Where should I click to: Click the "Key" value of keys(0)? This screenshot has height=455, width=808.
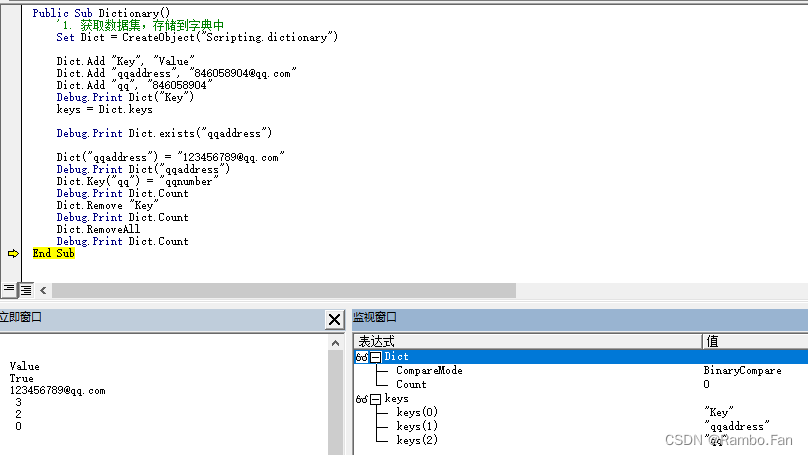pyautogui.click(x=719, y=412)
